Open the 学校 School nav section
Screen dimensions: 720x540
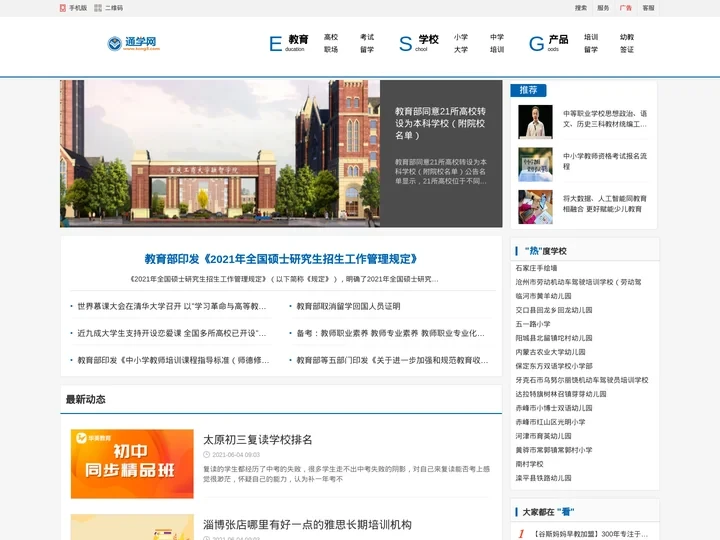click(419, 43)
